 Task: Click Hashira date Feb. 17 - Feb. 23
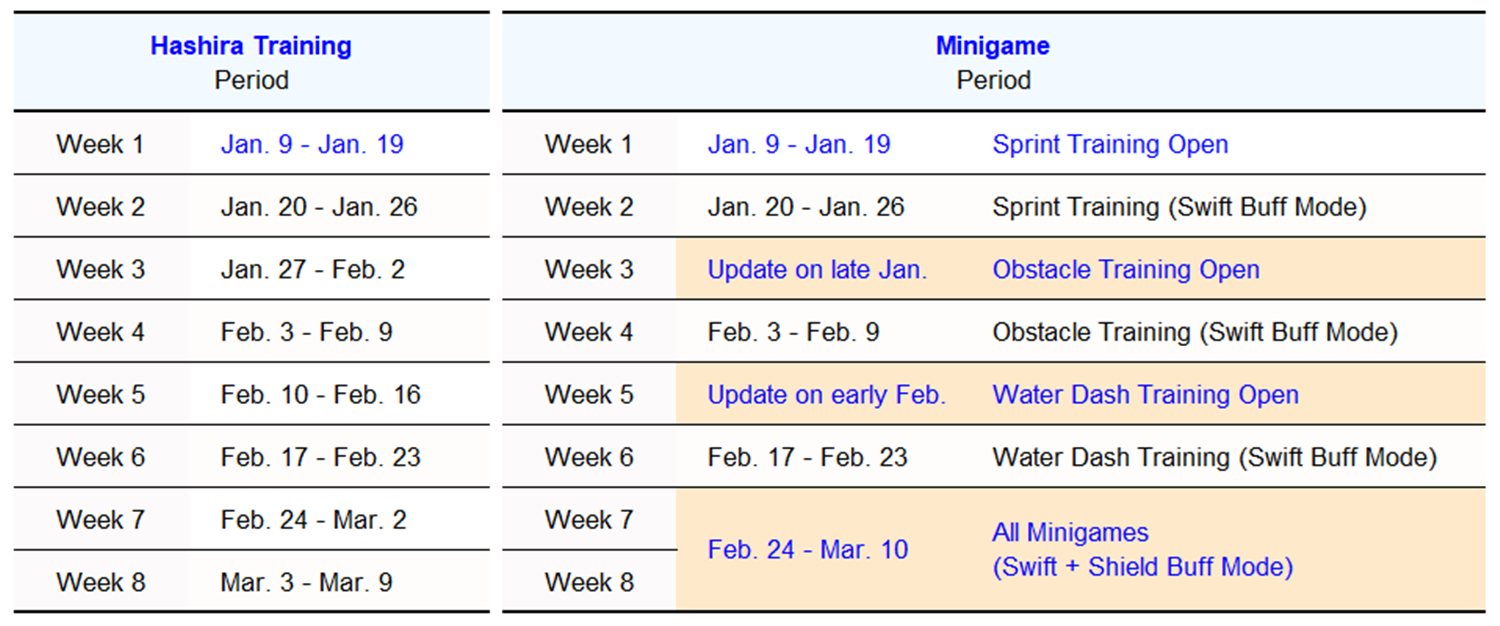[x=321, y=457]
